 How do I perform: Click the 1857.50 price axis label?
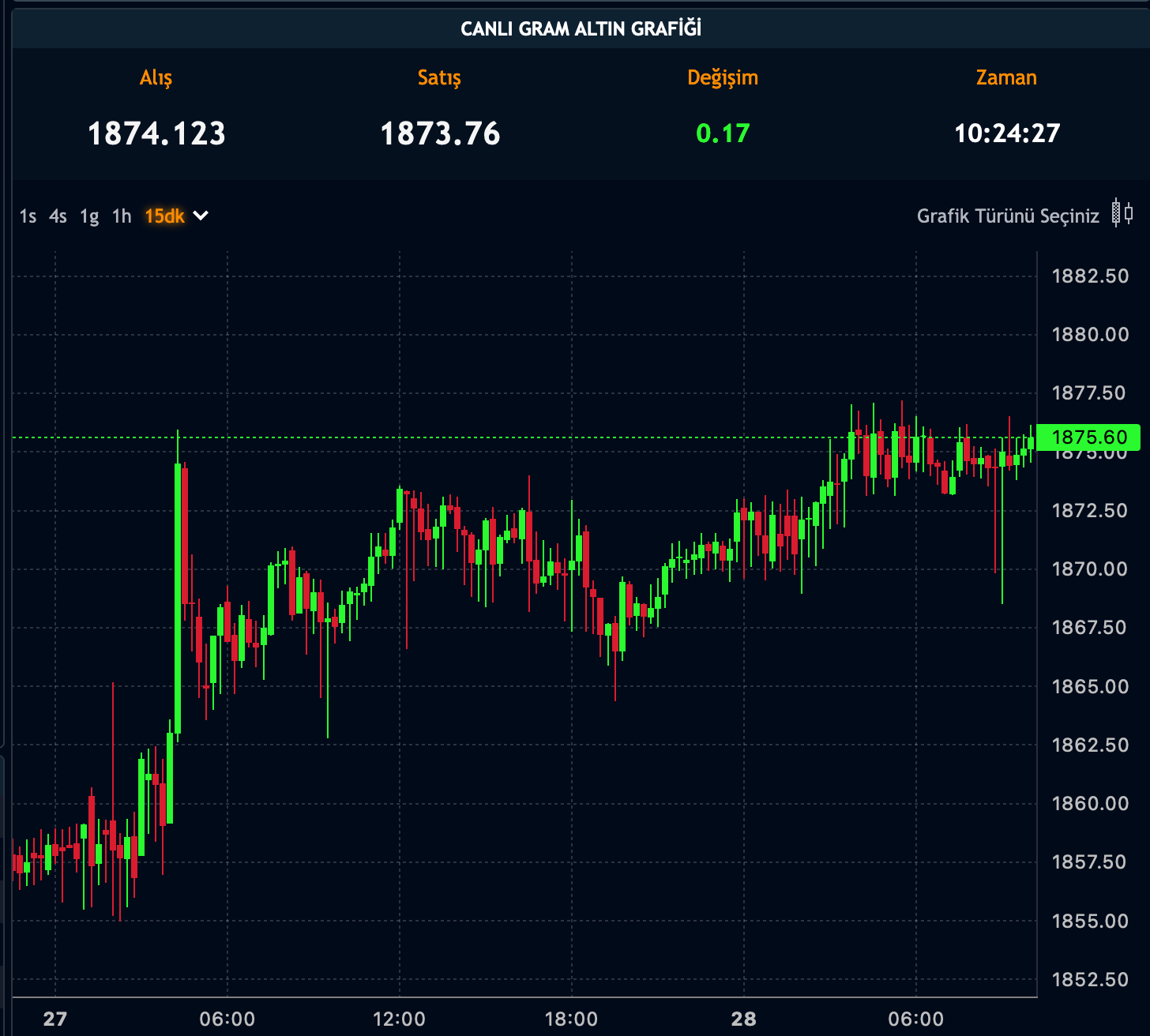pos(1090,862)
